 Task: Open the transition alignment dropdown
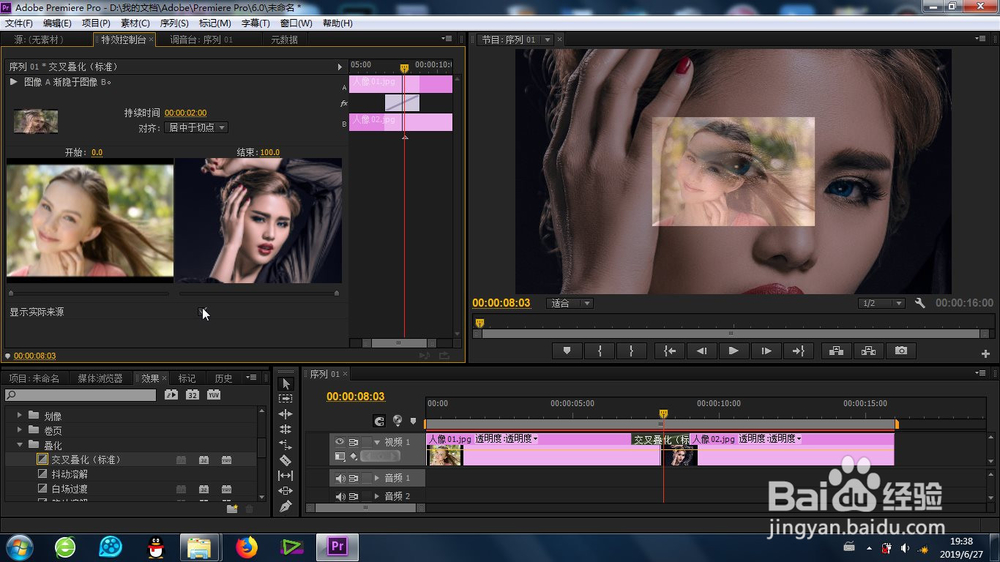(196, 128)
